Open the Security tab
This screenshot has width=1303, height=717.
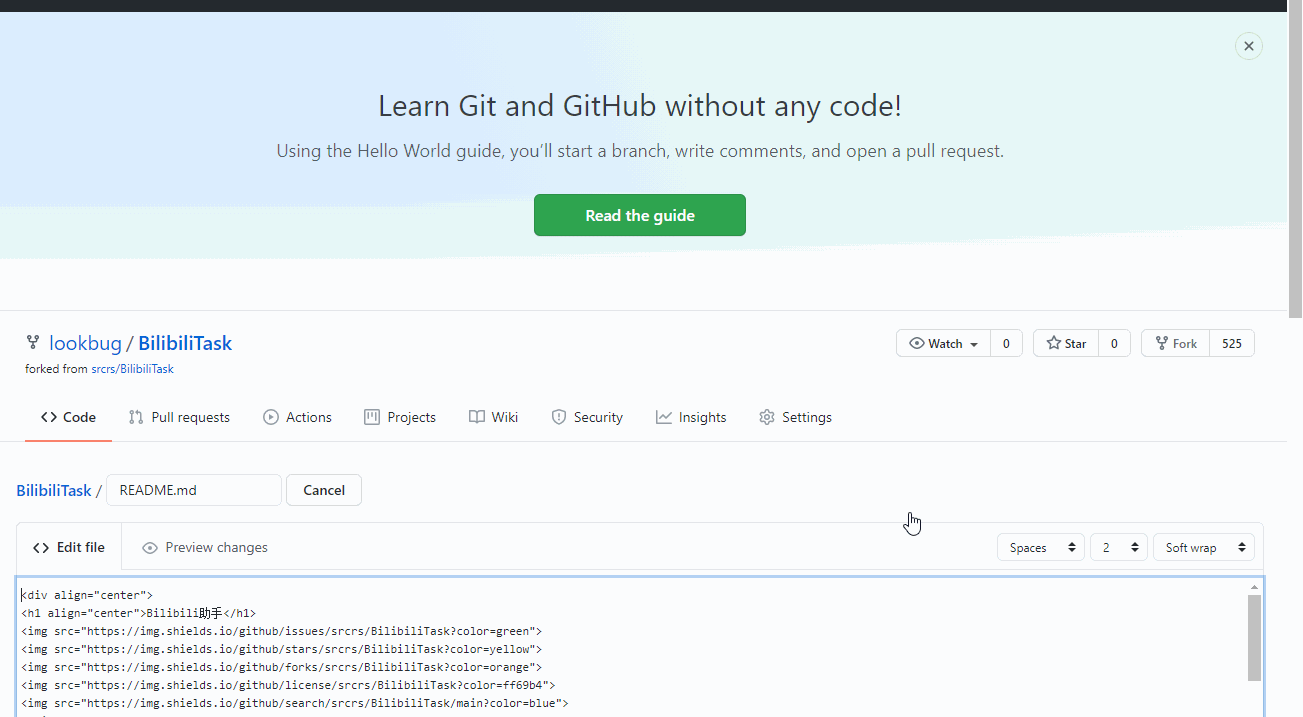point(587,417)
